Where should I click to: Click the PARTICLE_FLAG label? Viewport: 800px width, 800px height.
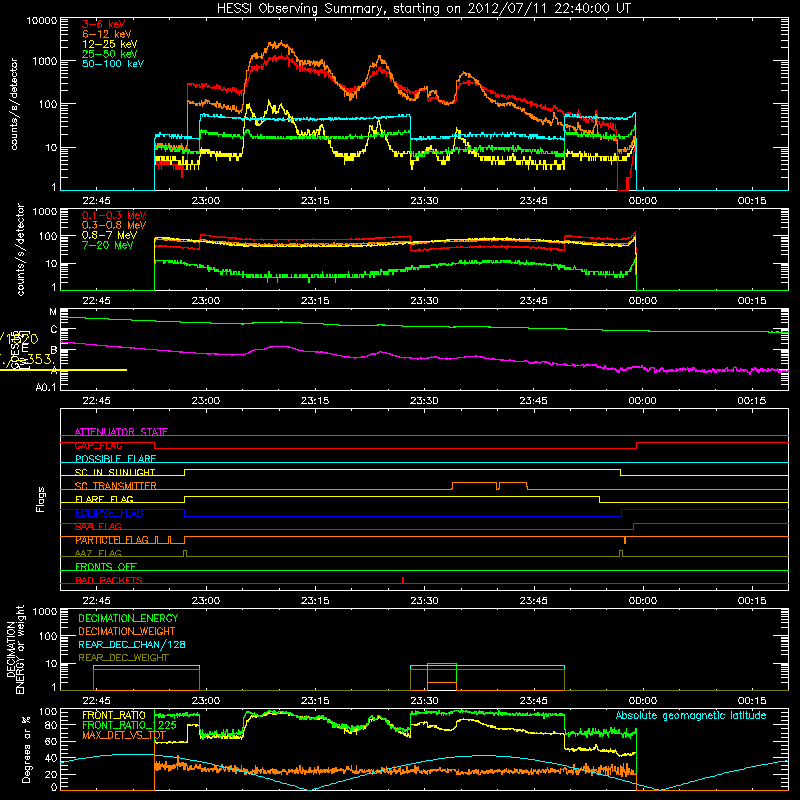pos(112,540)
